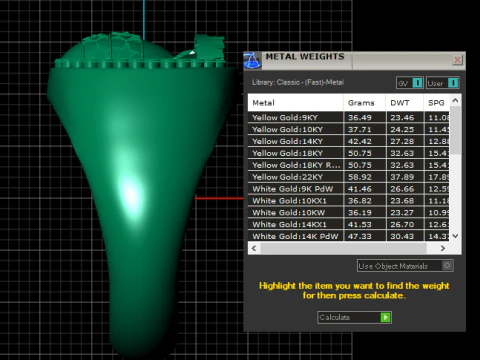Click the 58.92 grams value
The height and width of the screenshot is (360, 480).
(x=360, y=177)
